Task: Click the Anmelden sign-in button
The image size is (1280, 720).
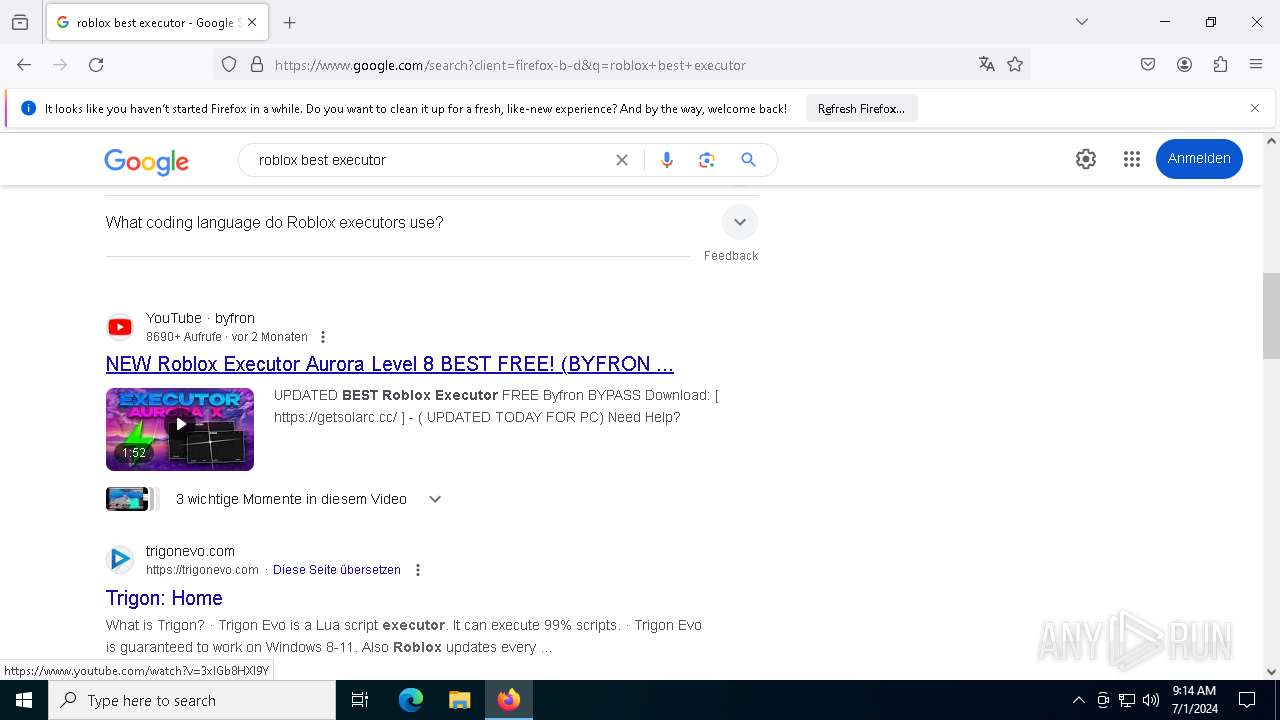Action: pos(1199,159)
